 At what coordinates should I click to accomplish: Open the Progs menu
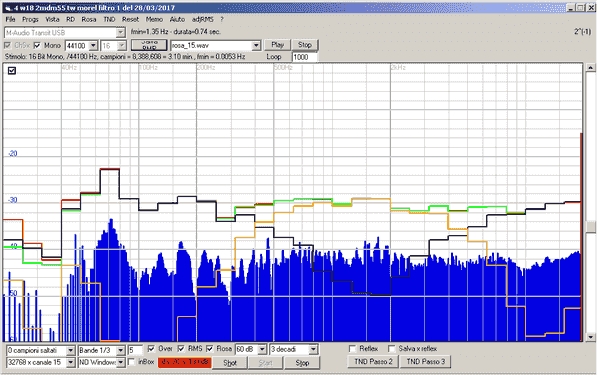click(x=30, y=20)
